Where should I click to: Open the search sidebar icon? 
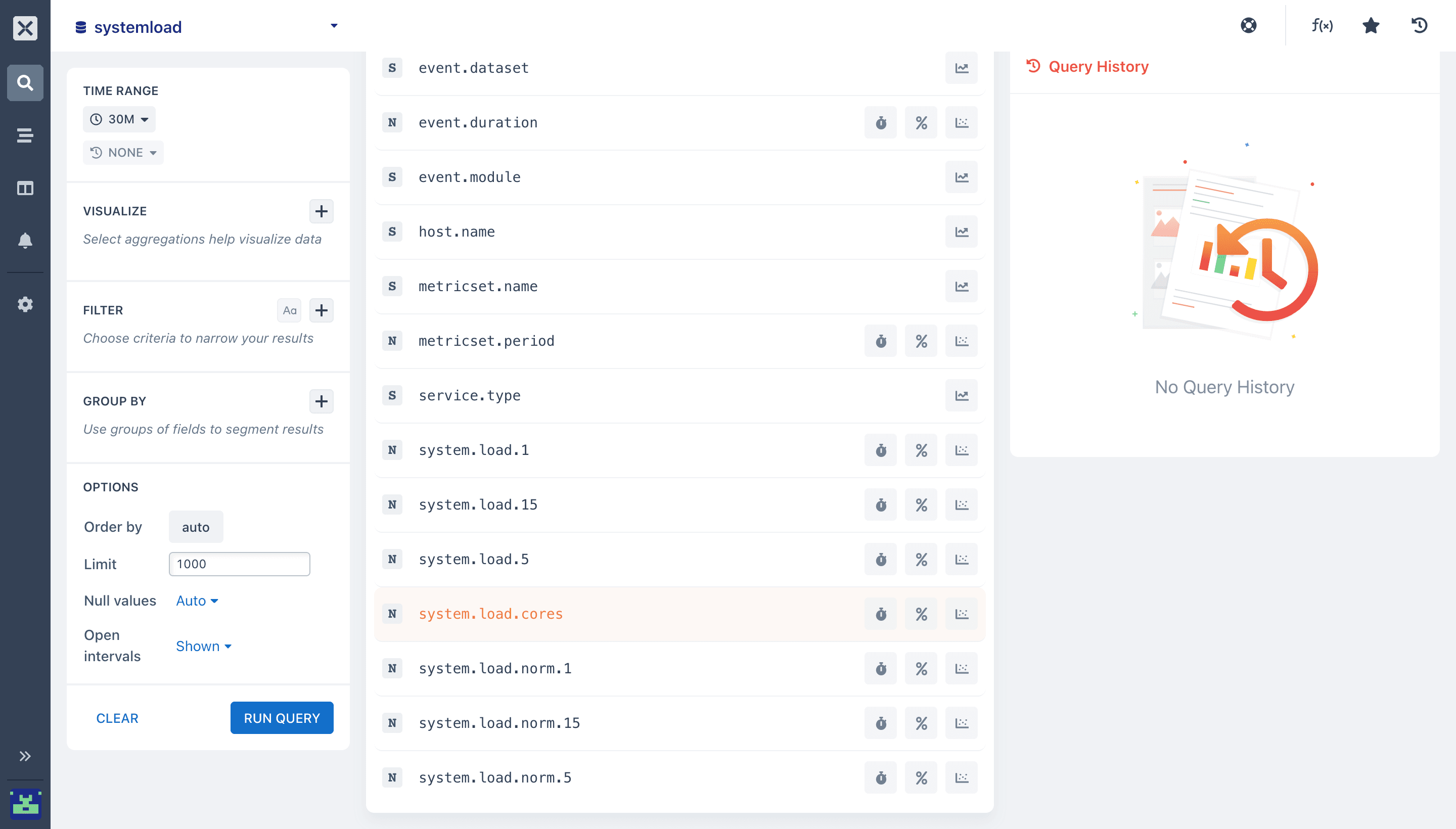[x=25, y=83]
